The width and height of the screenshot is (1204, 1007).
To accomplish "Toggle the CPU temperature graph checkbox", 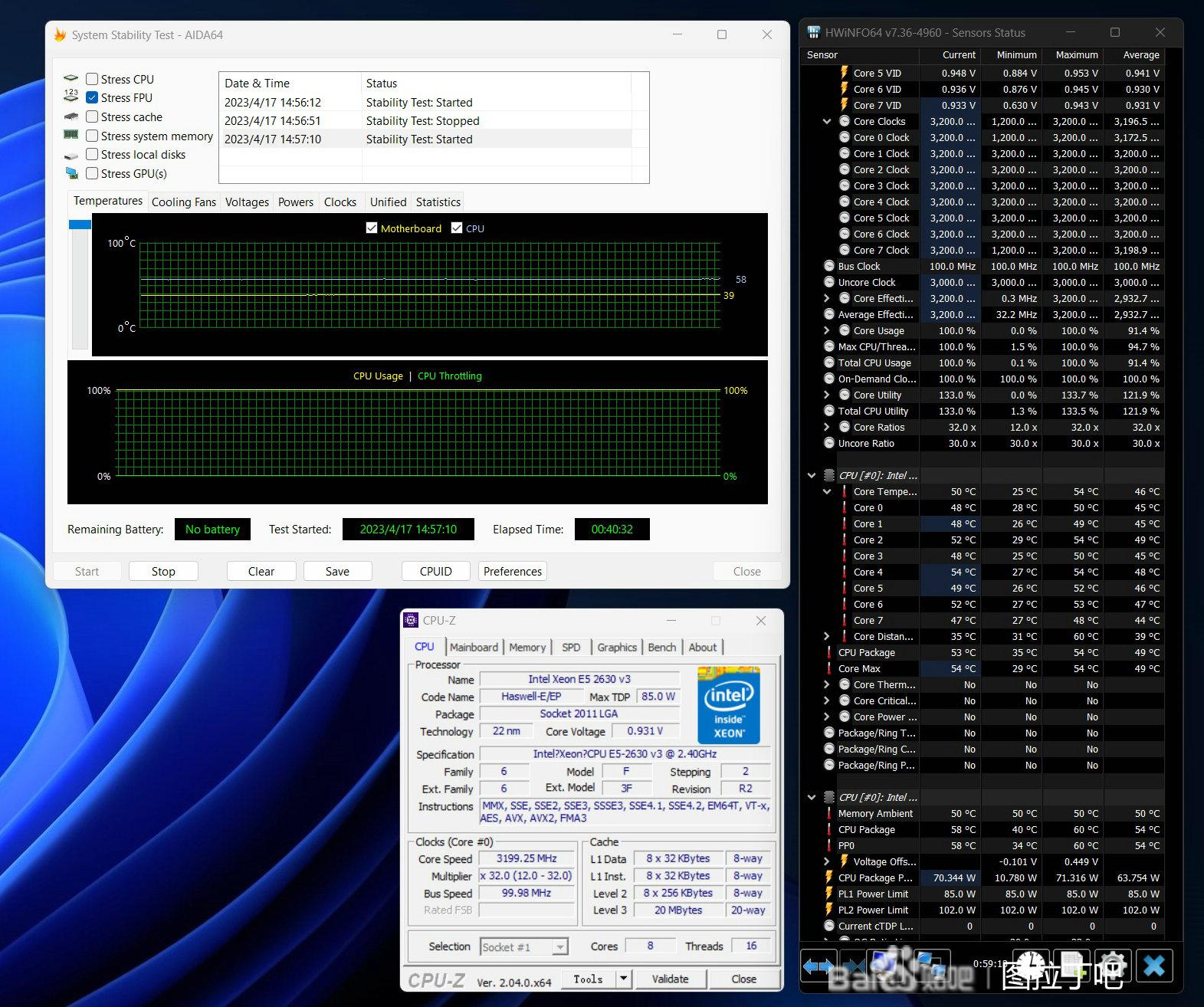I will (x=457, y=228).
